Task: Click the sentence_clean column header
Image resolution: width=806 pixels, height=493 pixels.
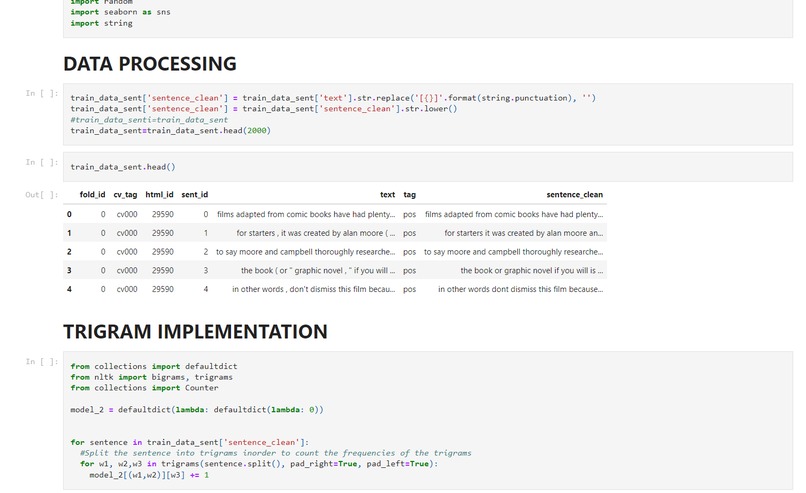Action: point(574,194)
